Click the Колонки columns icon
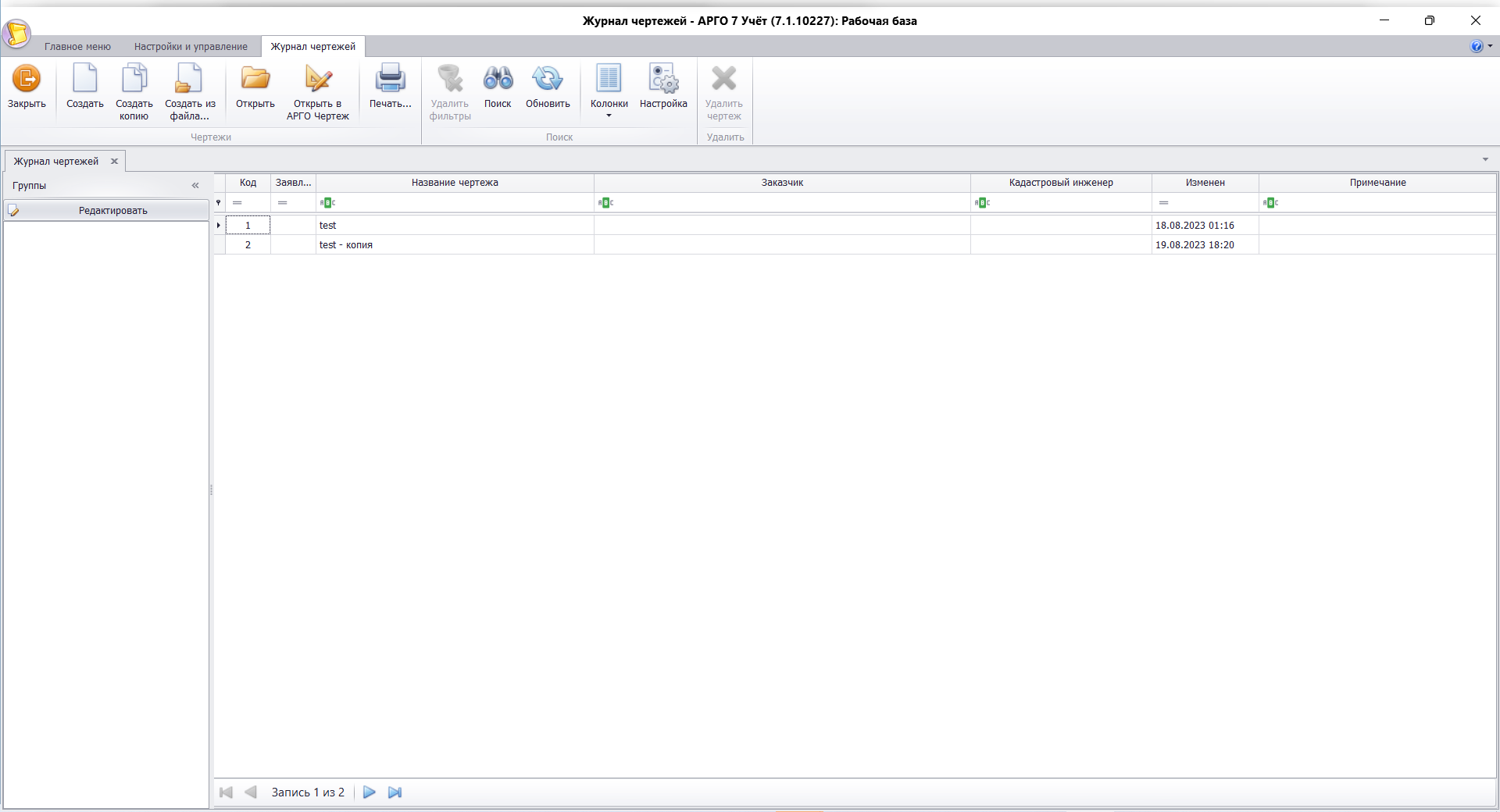 point(609,79)
